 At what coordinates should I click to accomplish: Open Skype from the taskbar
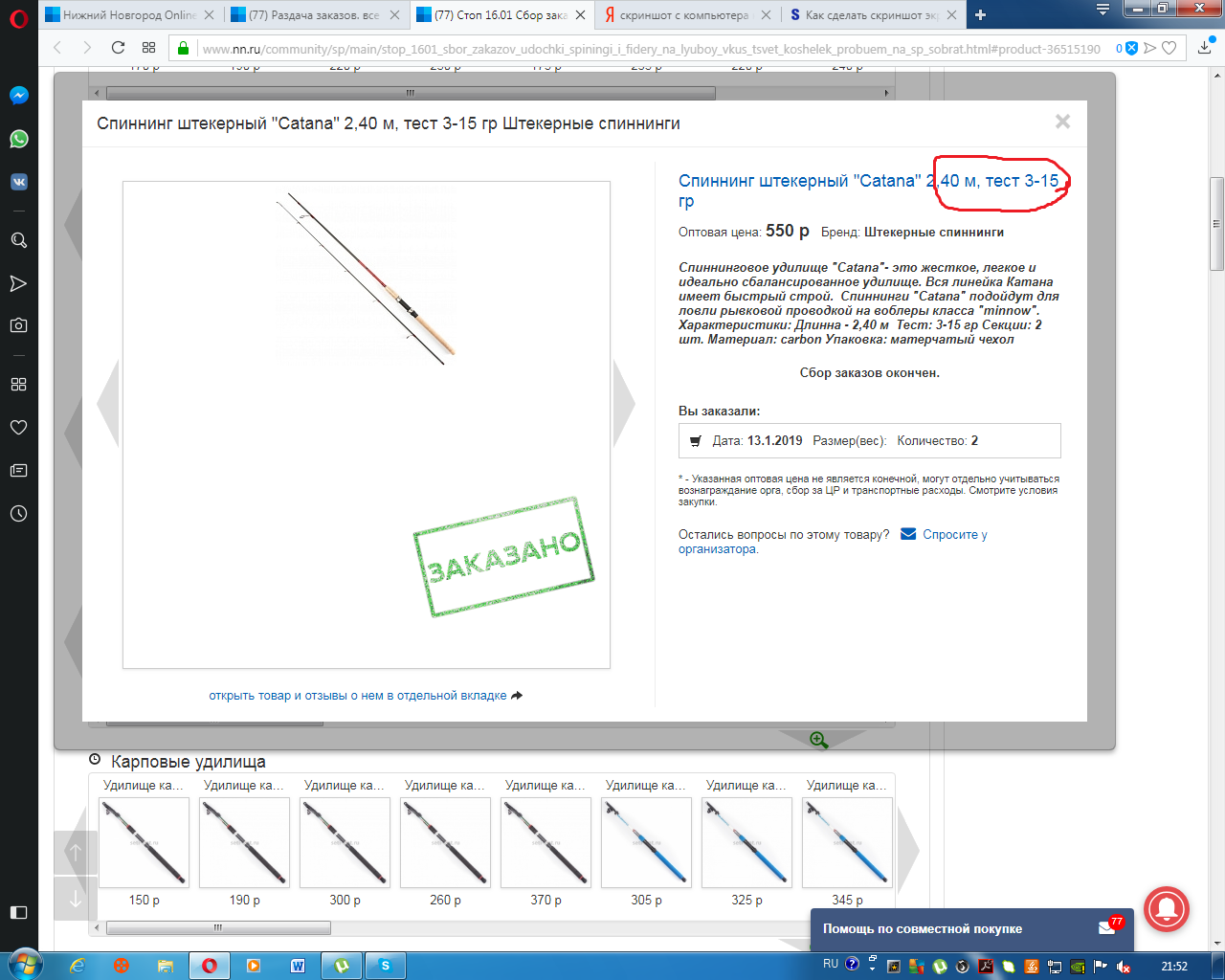coord(386,966)
